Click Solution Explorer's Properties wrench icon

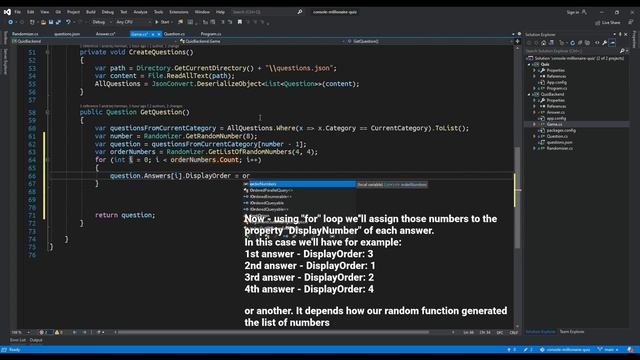(x=604, y=42)
